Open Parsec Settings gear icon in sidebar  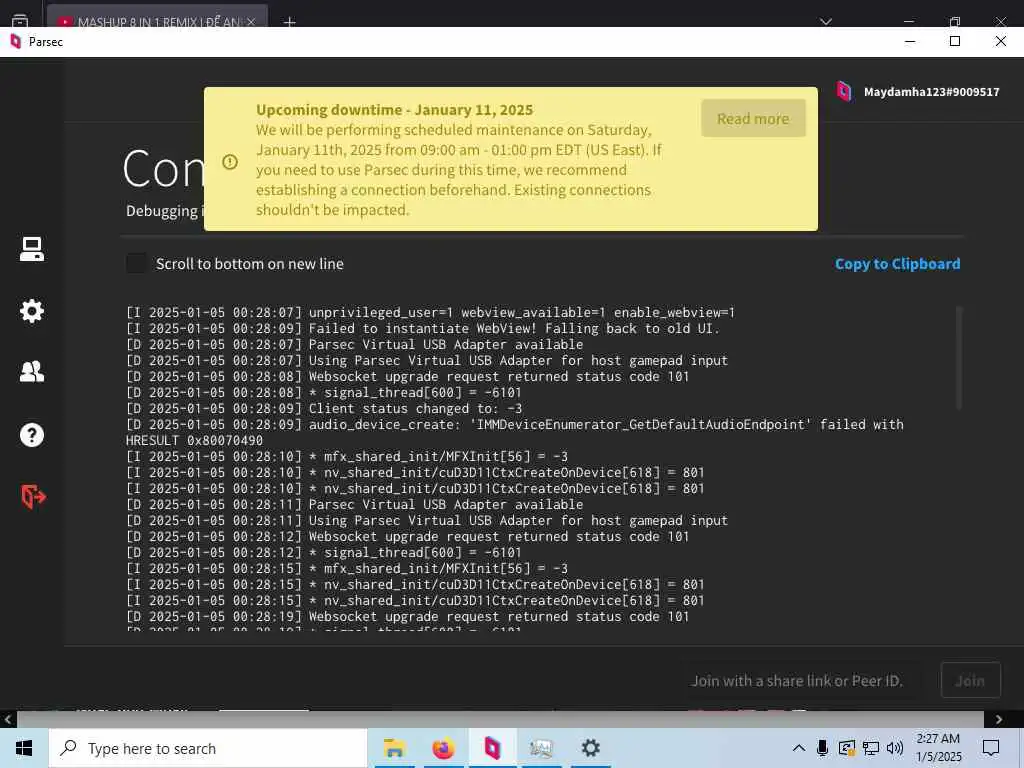coord(31,311)
